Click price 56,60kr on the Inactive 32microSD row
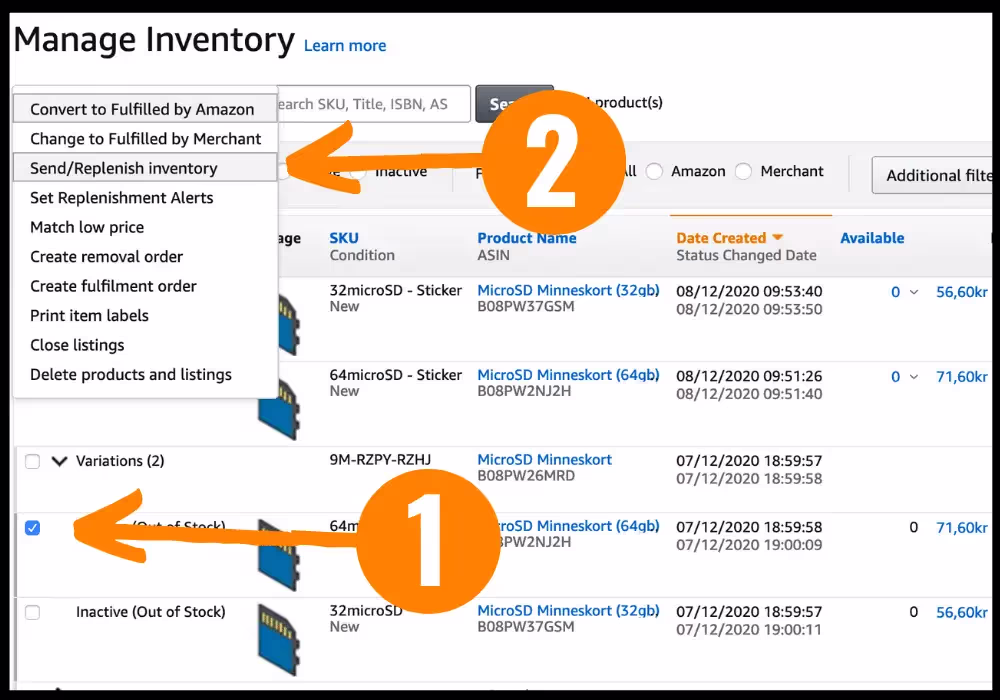1000x700 pixels. (961, 613)
